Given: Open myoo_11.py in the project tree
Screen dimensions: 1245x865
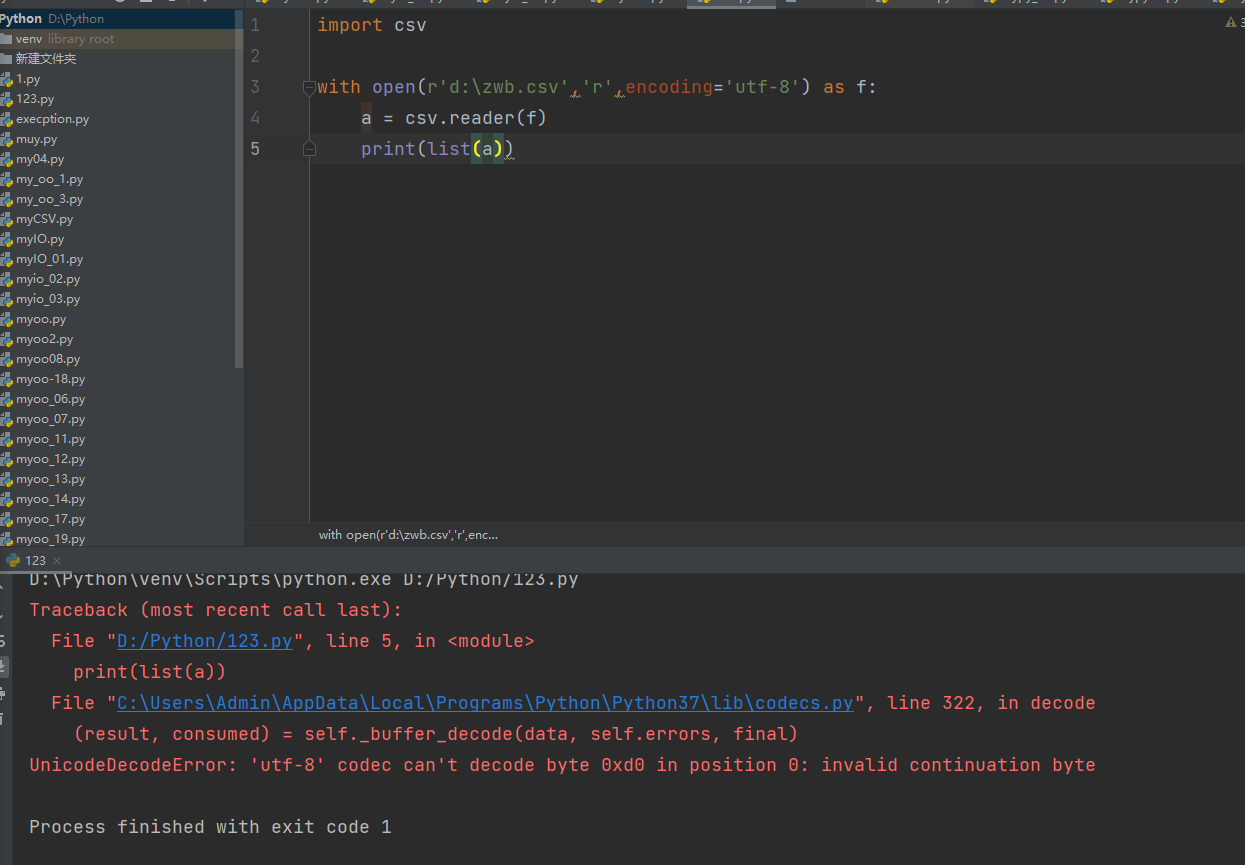Looking at the screenshot, I should click(x=50, y=439).
